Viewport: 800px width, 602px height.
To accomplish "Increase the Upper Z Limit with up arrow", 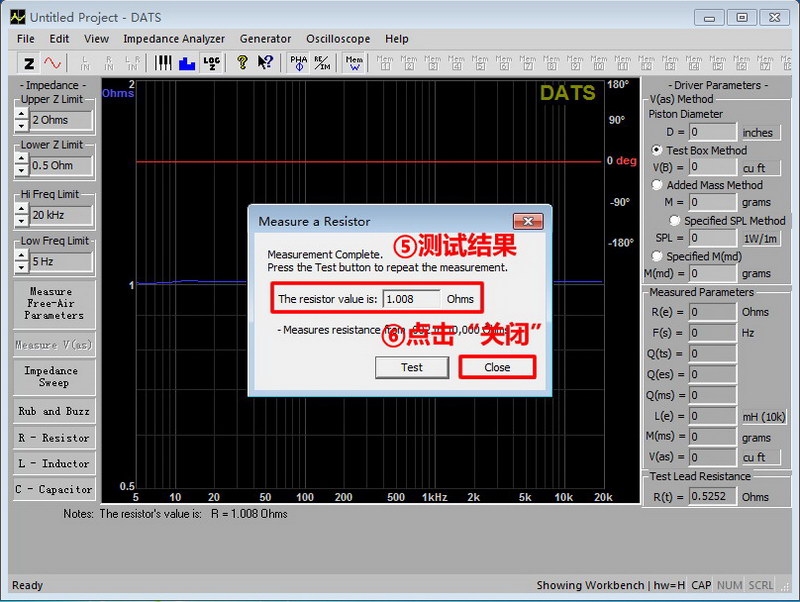I will (x=21, y=114).
